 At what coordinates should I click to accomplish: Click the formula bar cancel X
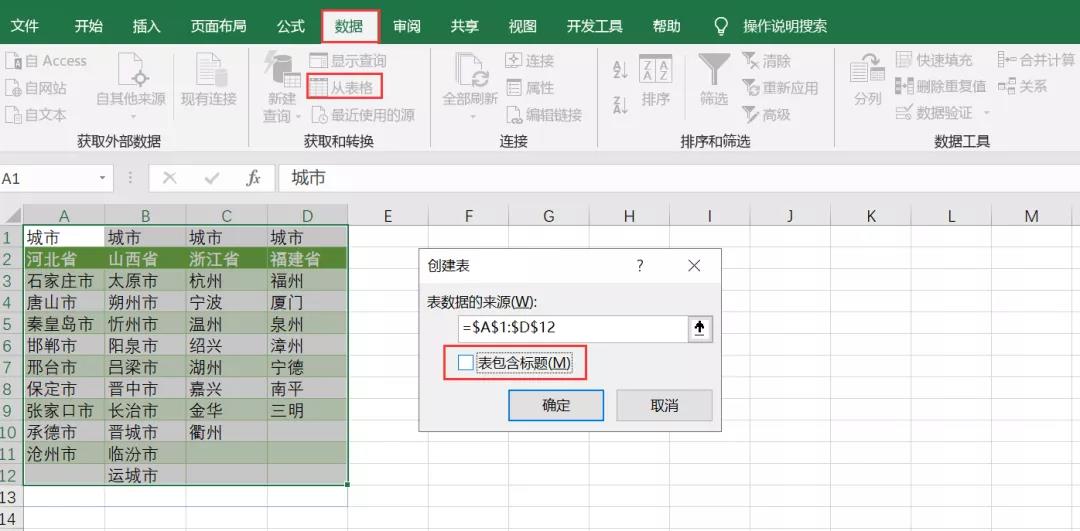(169, 178)
